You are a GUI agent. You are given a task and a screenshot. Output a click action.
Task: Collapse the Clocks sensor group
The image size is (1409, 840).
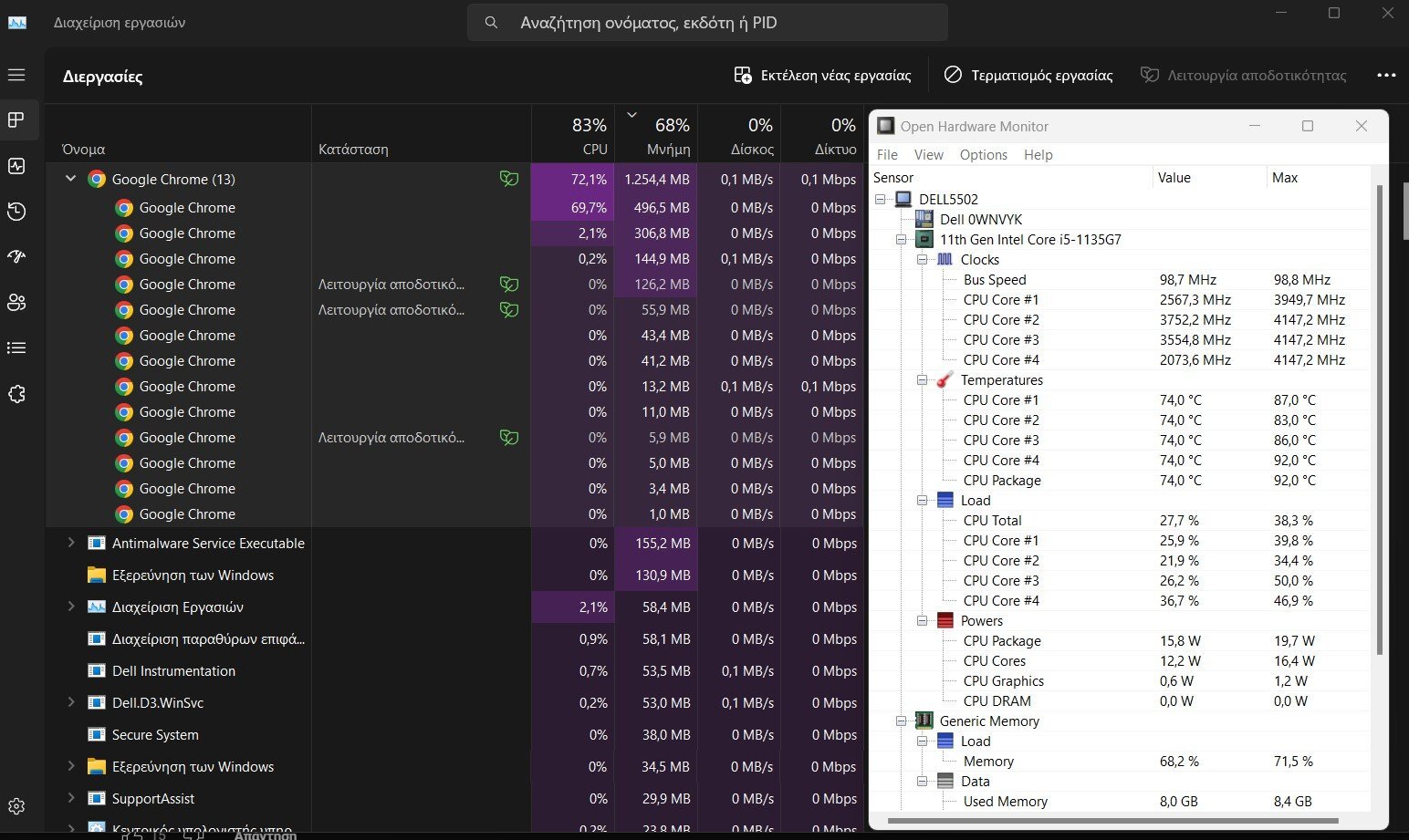922,259
